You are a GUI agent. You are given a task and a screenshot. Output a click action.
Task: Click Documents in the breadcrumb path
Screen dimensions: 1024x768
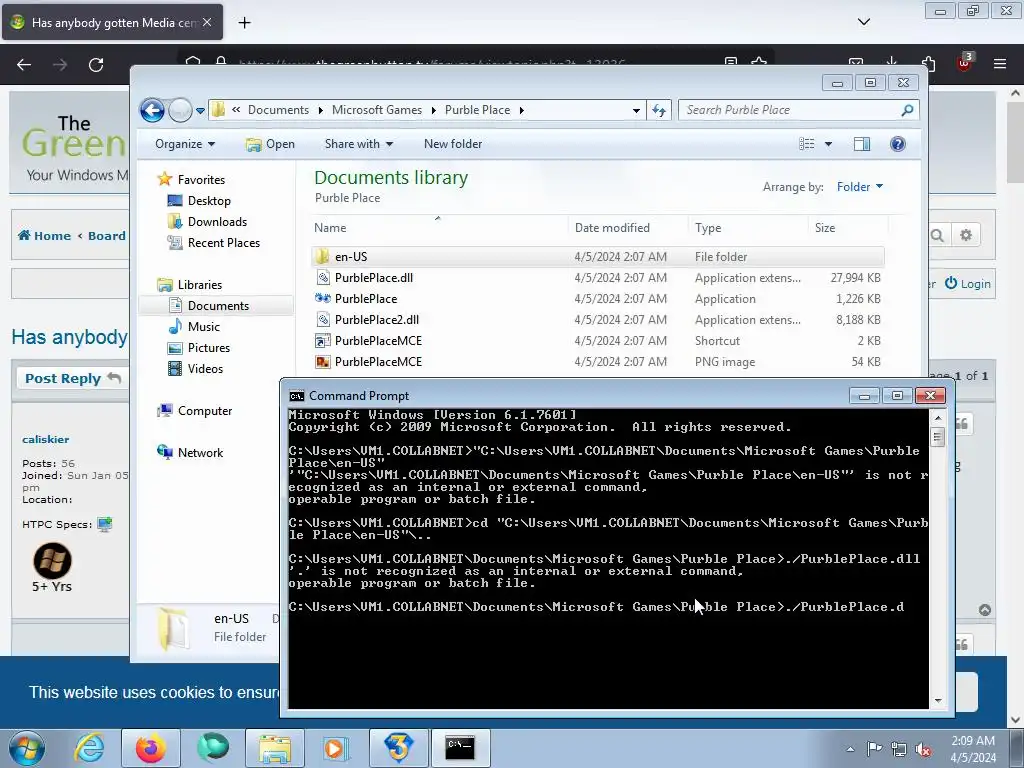click(278, 110)
